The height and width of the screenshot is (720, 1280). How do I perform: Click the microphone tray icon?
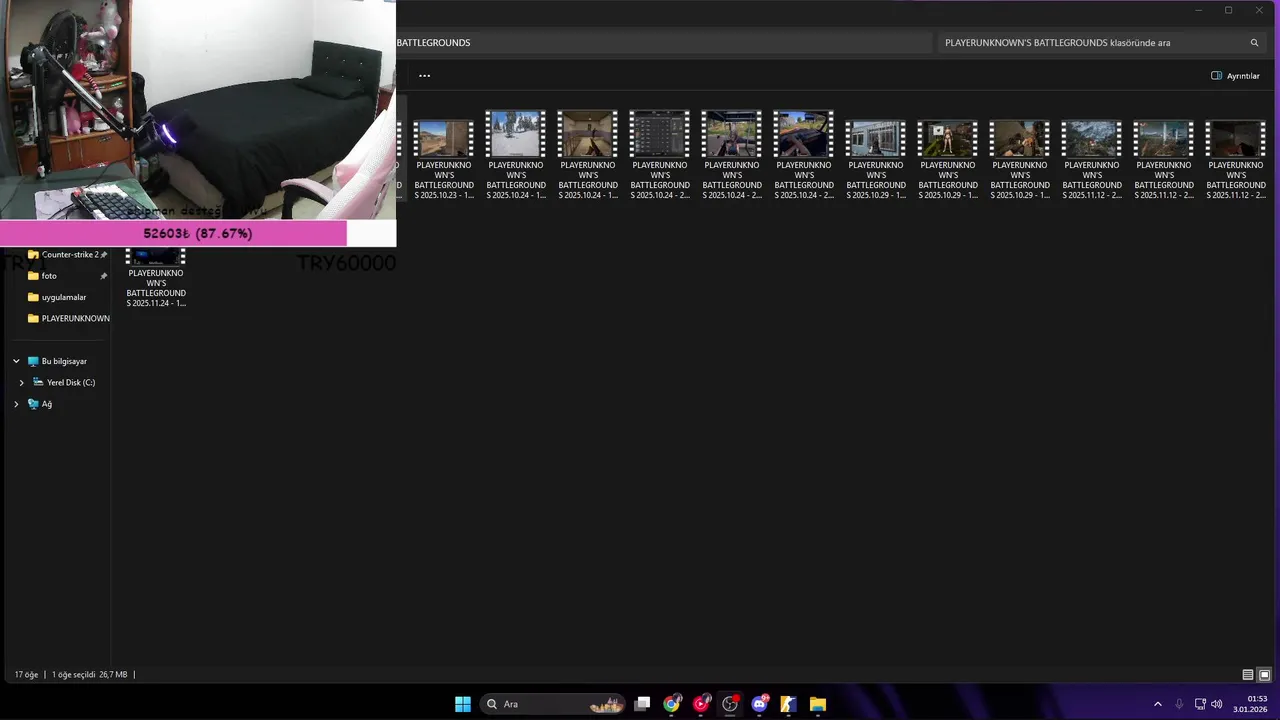[1179, 704]
